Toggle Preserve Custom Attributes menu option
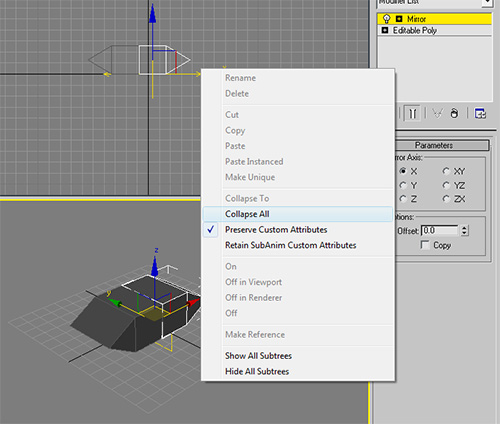The height and width of the screenshot is (424, 500). [298, 230]
